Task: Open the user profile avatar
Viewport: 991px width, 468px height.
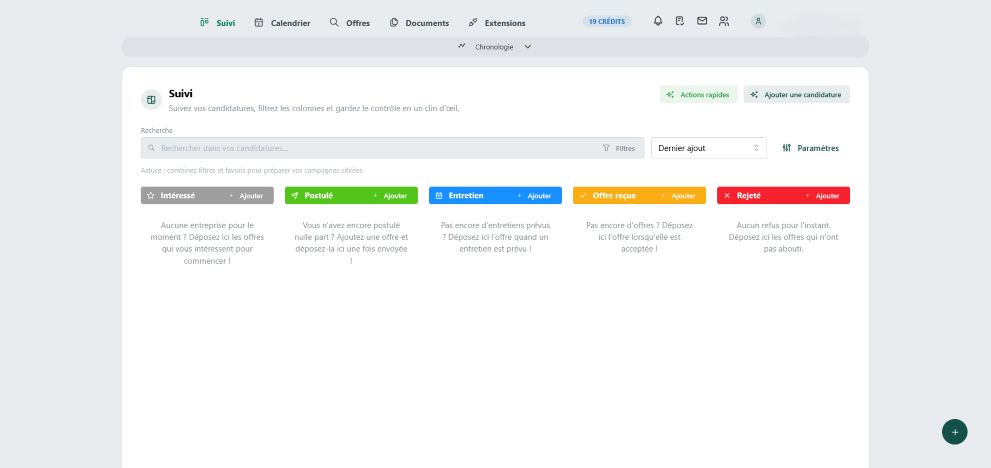Action: click(x=758, y=21)
